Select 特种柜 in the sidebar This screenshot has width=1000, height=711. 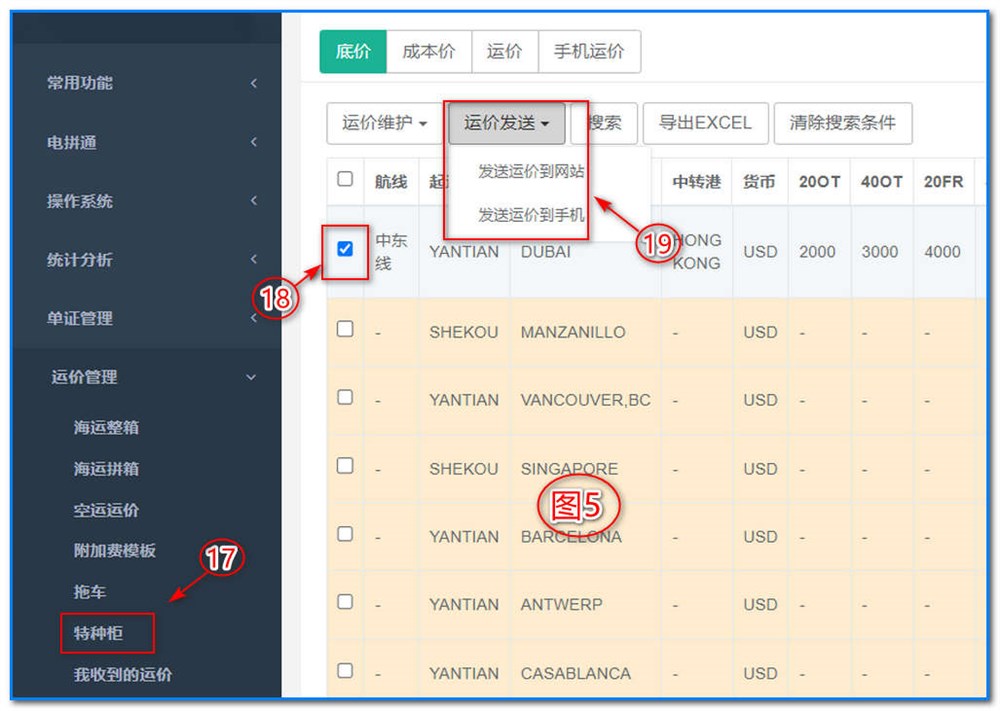point(107,633)
